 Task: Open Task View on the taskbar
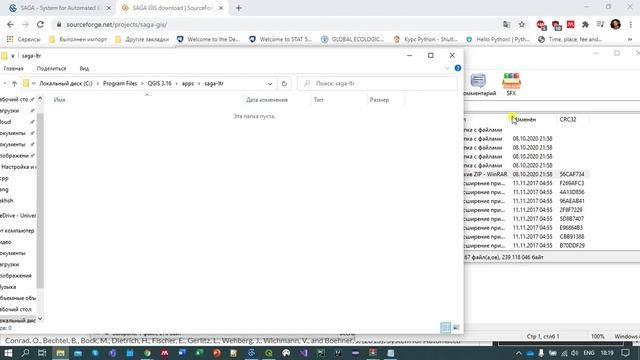pos(42,353)
